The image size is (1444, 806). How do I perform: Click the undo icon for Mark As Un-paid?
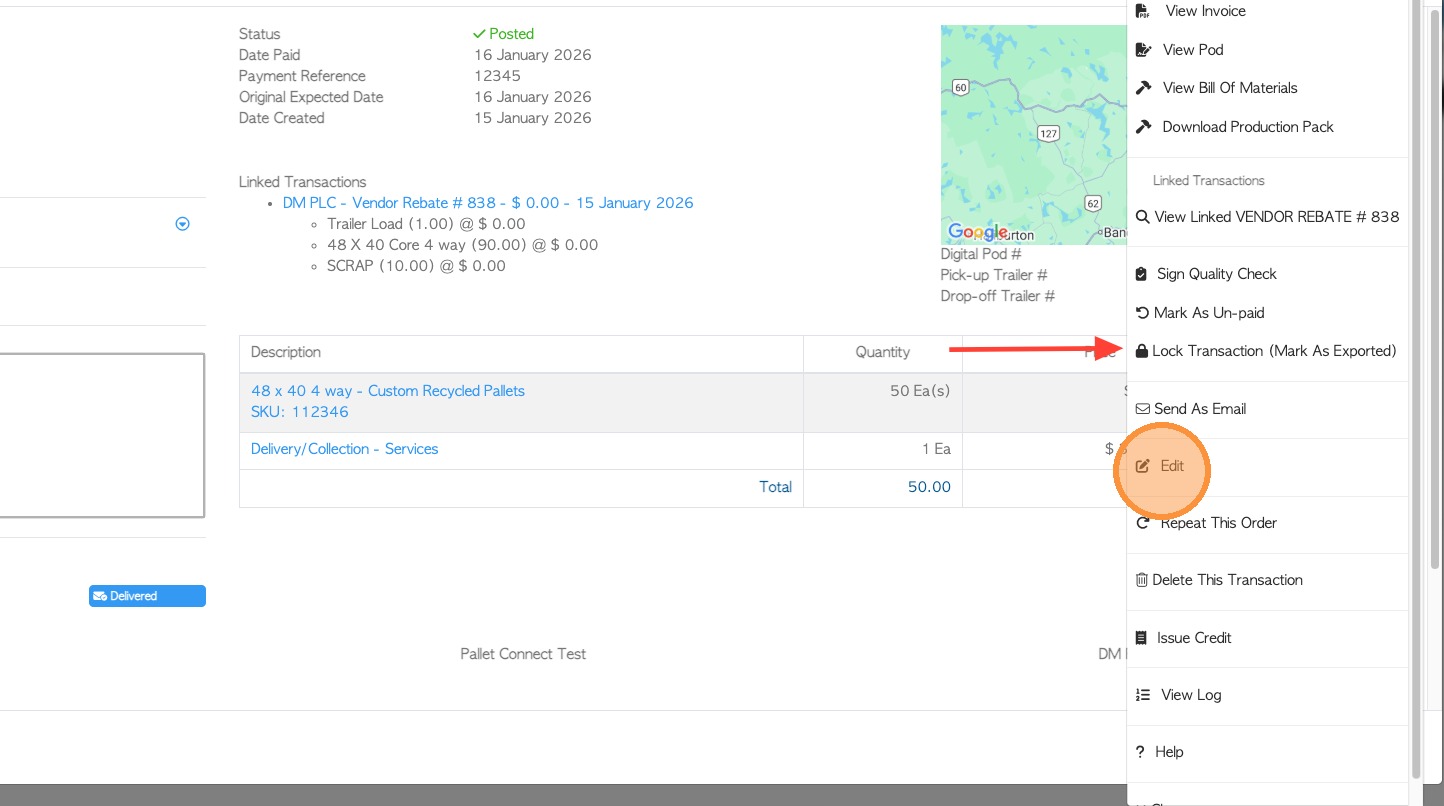click(1142, 313)
